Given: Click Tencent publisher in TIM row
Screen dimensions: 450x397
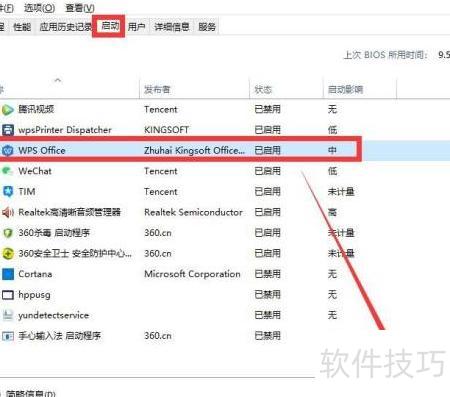Looking at the screenshot, I should coord(161,192).
